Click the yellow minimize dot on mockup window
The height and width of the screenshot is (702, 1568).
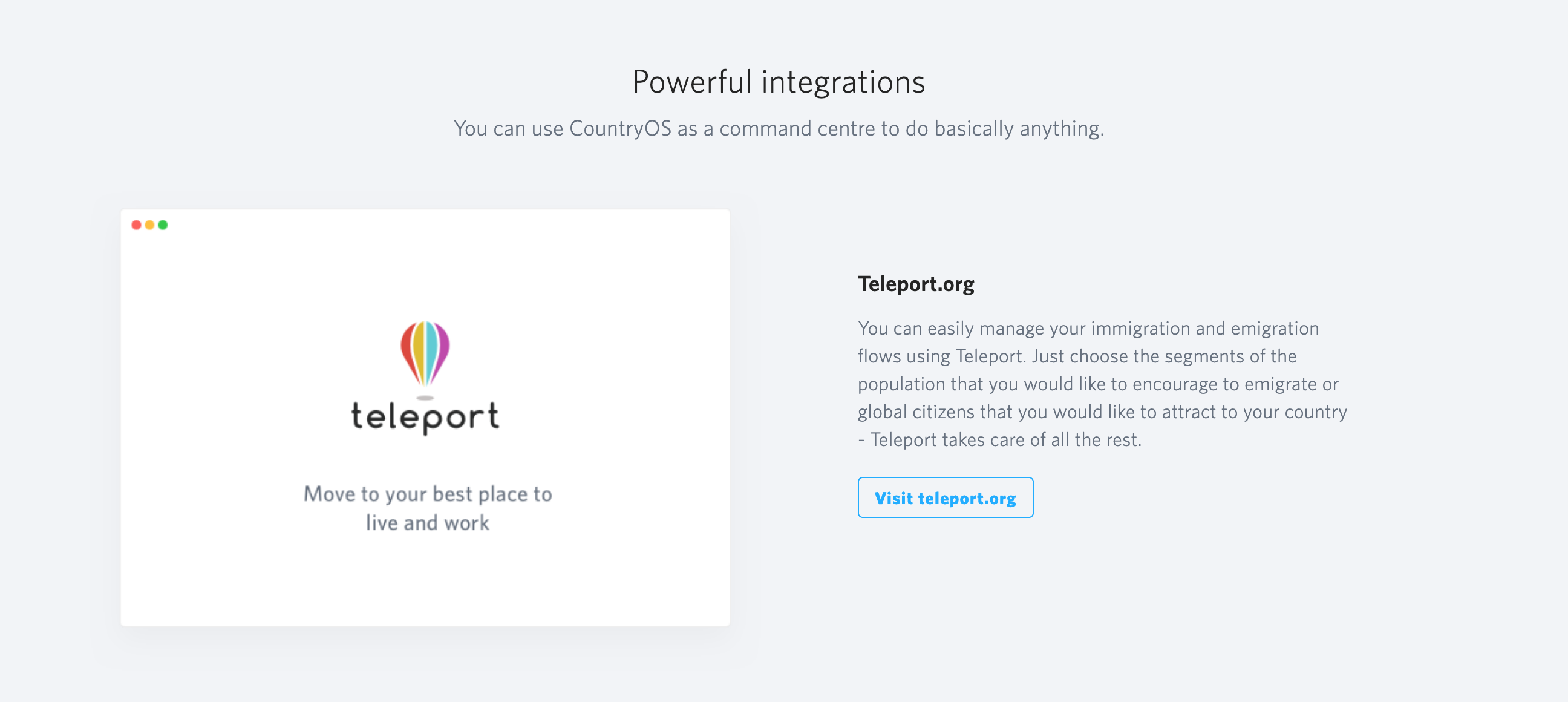[x=150, y=225]
